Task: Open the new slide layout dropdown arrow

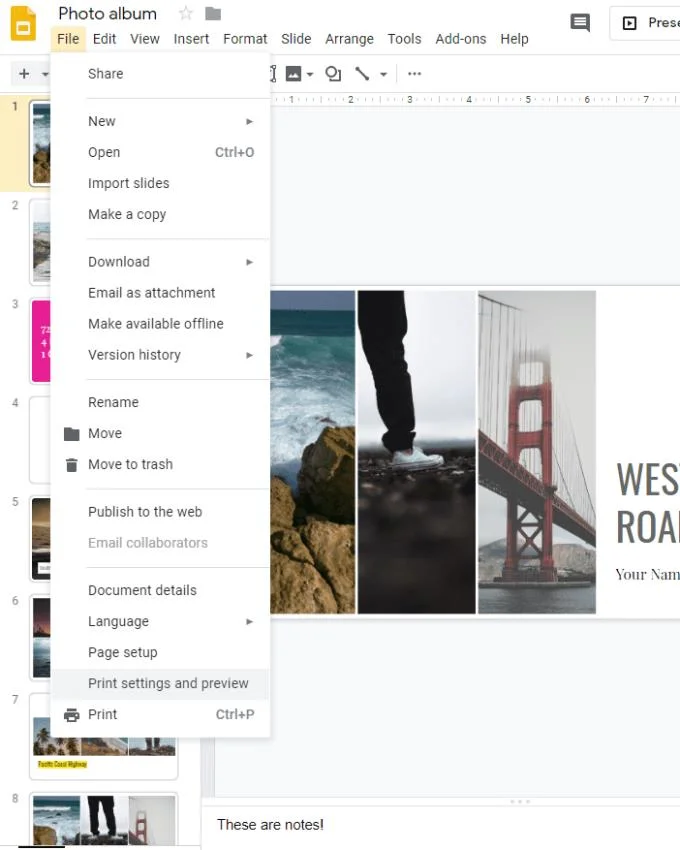Action: (45, 74)
